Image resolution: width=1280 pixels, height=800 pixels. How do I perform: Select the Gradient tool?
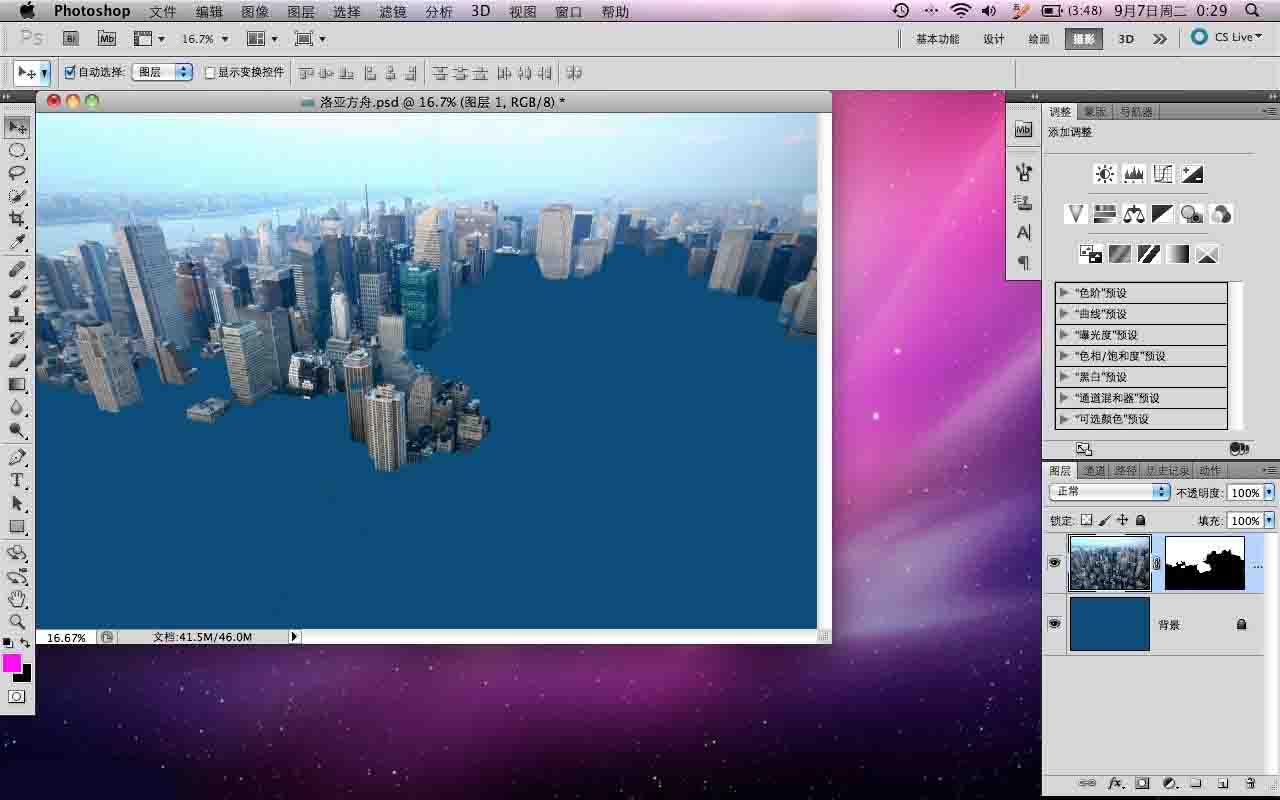[17, 384]
